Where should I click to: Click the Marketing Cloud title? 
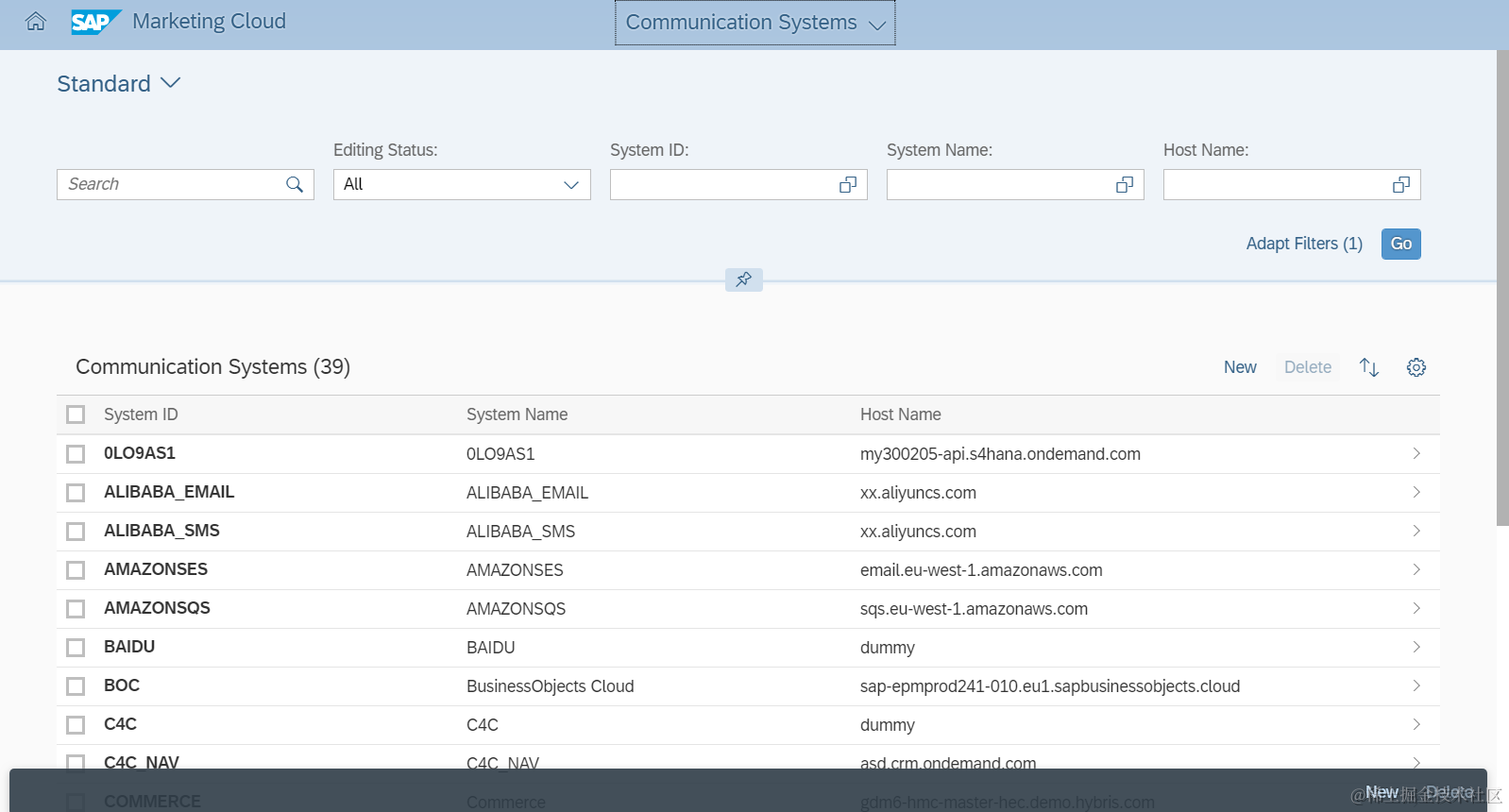coord(209,22)
